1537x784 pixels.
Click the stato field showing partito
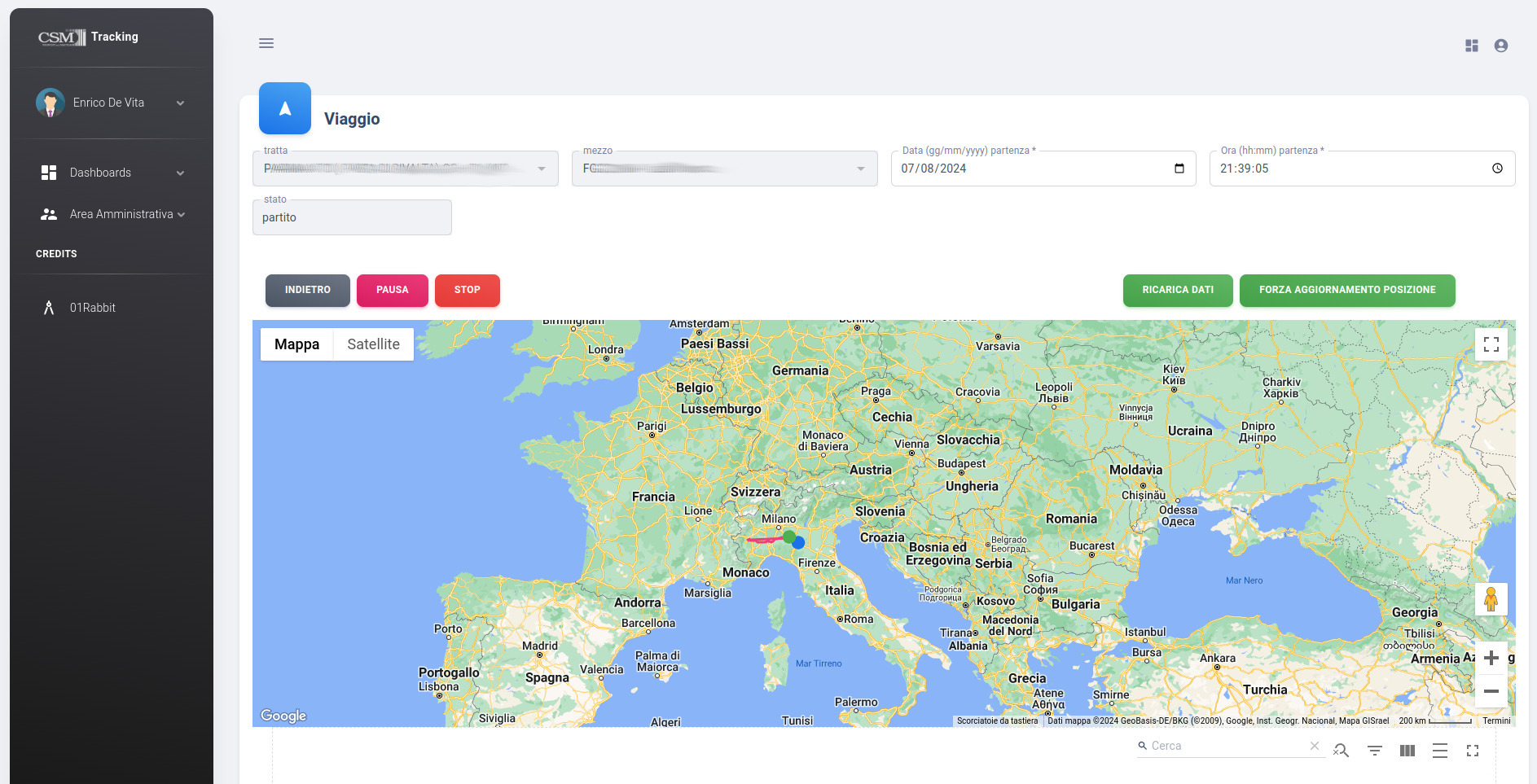click(352, 217)
